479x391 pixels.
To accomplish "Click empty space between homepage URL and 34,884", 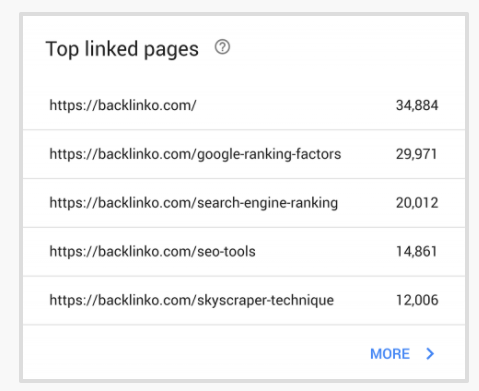I will (x=296, y=105).
